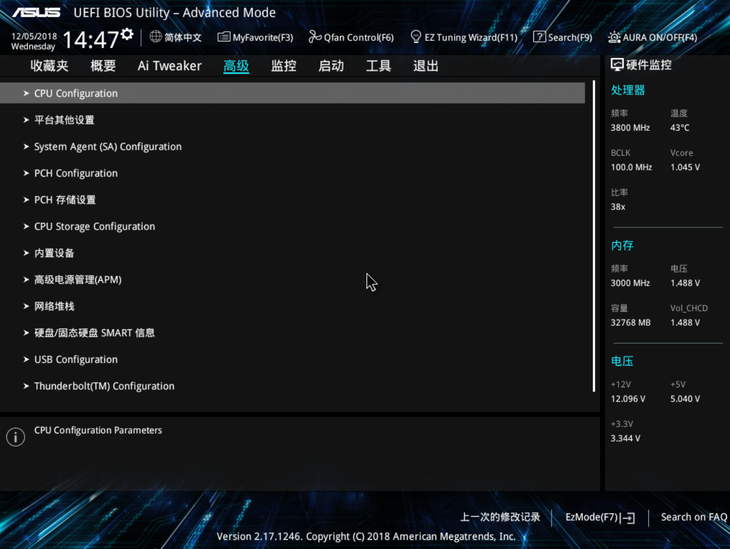Click +12V reading 12.096 V
The image size is (730, 549).
[628, 399]
